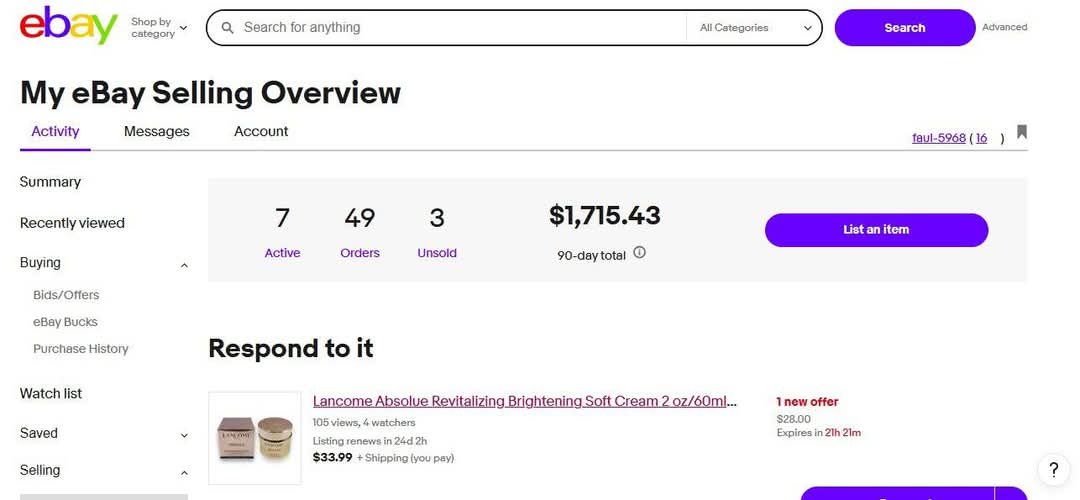Screen dimensions: 1080x500
Task: Expand the Shop by category menu
Action: tap(159, 28)
